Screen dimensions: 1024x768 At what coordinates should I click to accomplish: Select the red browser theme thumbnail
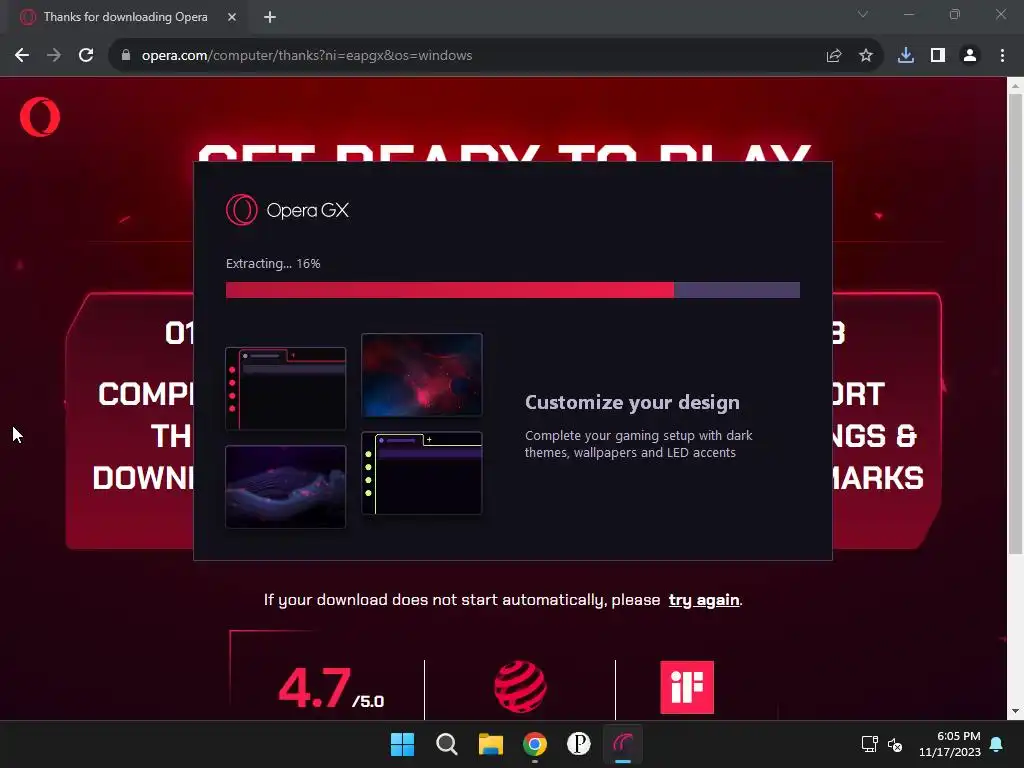point(285,389)
